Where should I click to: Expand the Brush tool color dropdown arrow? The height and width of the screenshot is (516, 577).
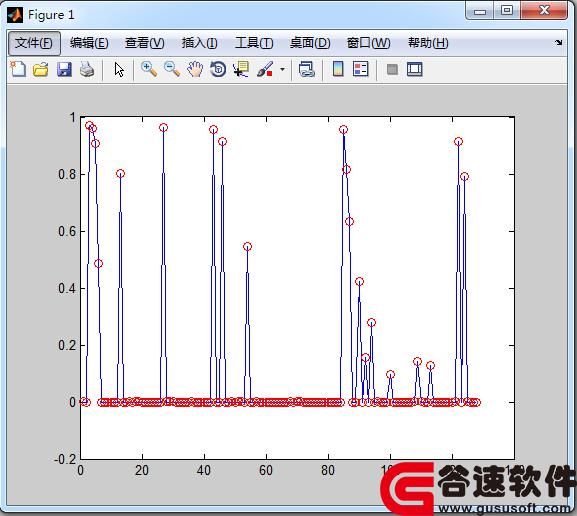pyautogui.click(x=282, y=69)
